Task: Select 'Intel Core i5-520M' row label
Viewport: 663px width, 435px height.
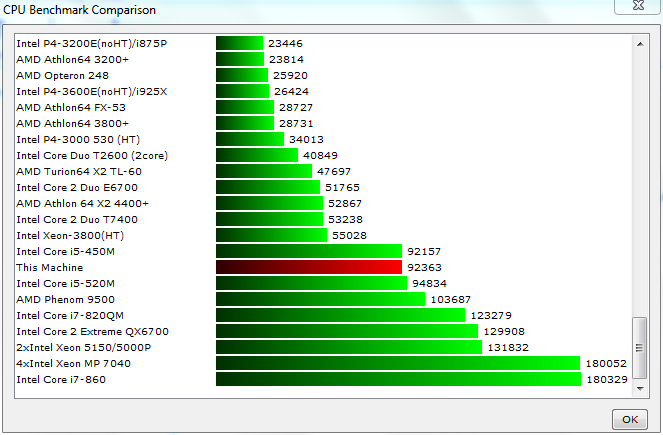Action: pos(66,284)
